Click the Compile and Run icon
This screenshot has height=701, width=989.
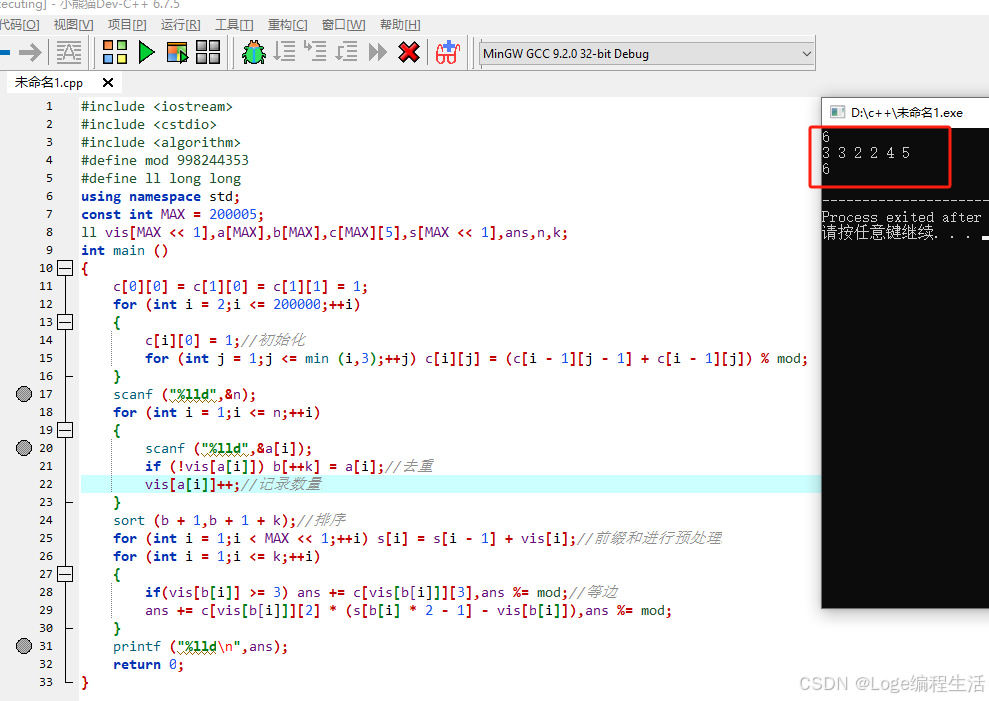(x=177, y=52)
